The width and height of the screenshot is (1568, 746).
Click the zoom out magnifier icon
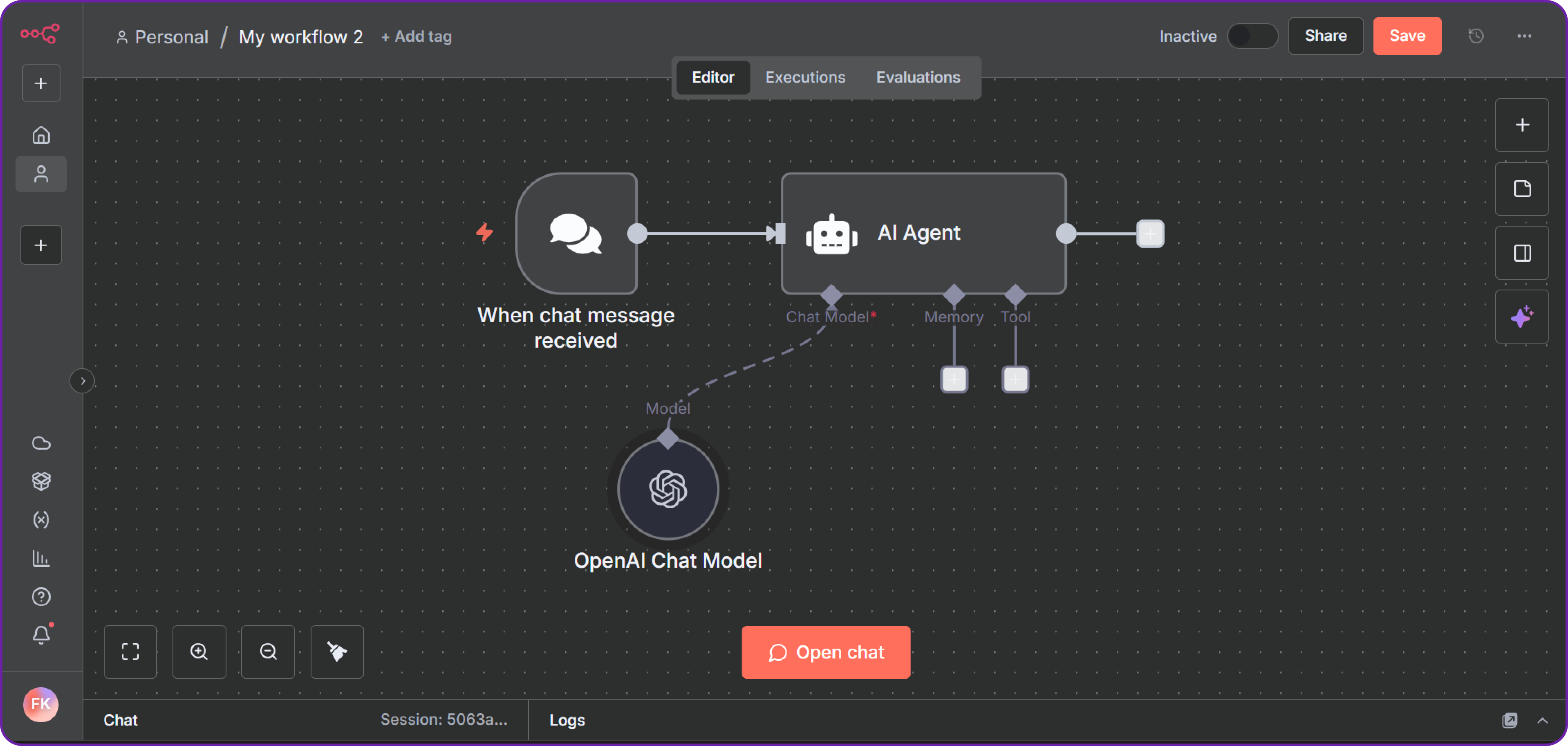tap(268, 652)
